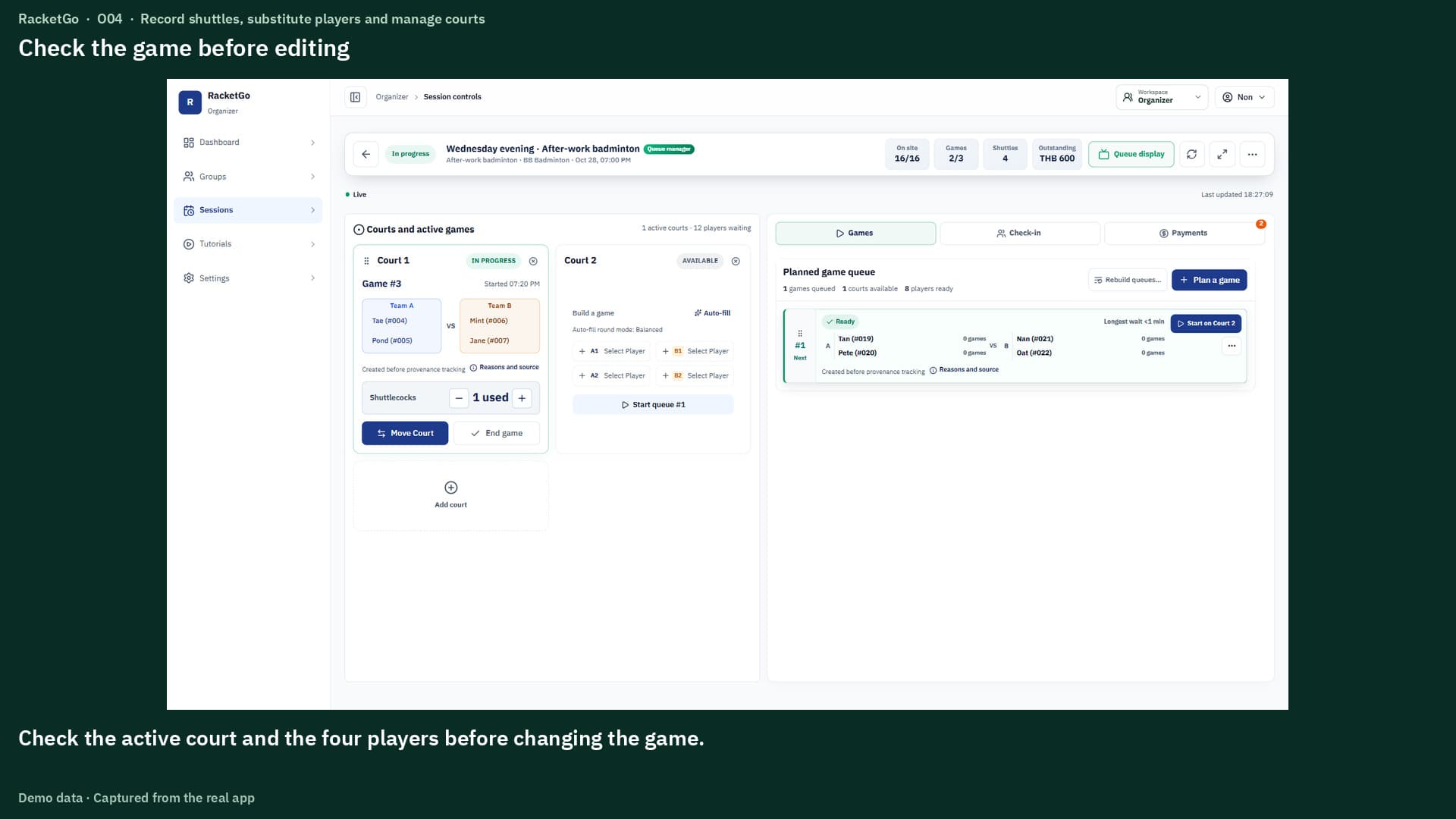Select player slot A1 on Court 2
The image size is (1456, 819).
tap(612, 351)
